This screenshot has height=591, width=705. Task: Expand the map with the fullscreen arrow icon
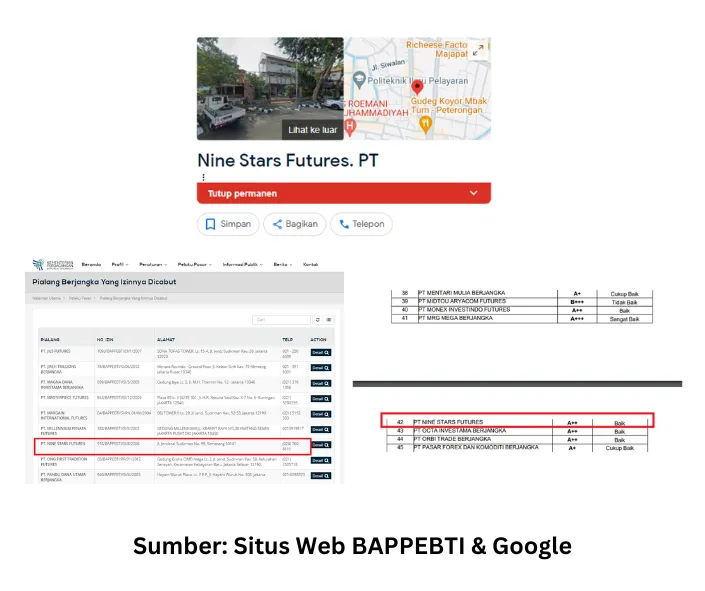click(478, 50)
